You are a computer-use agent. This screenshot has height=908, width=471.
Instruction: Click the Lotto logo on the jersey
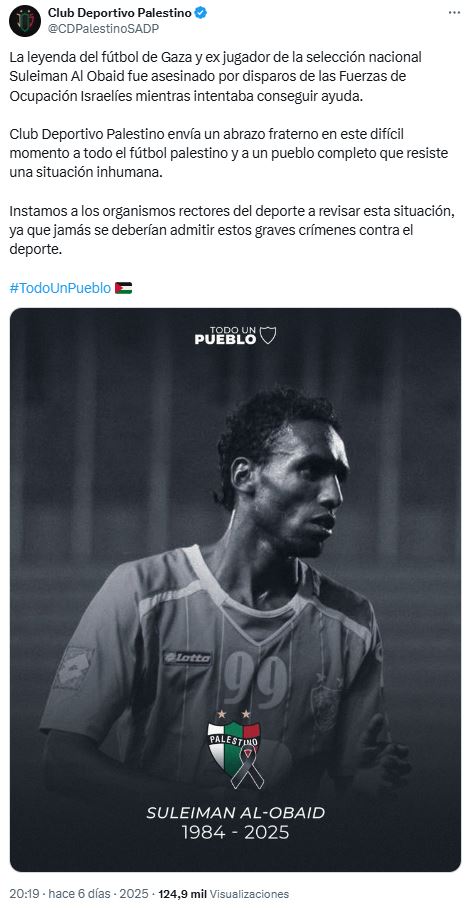click(x=187, y=657)
